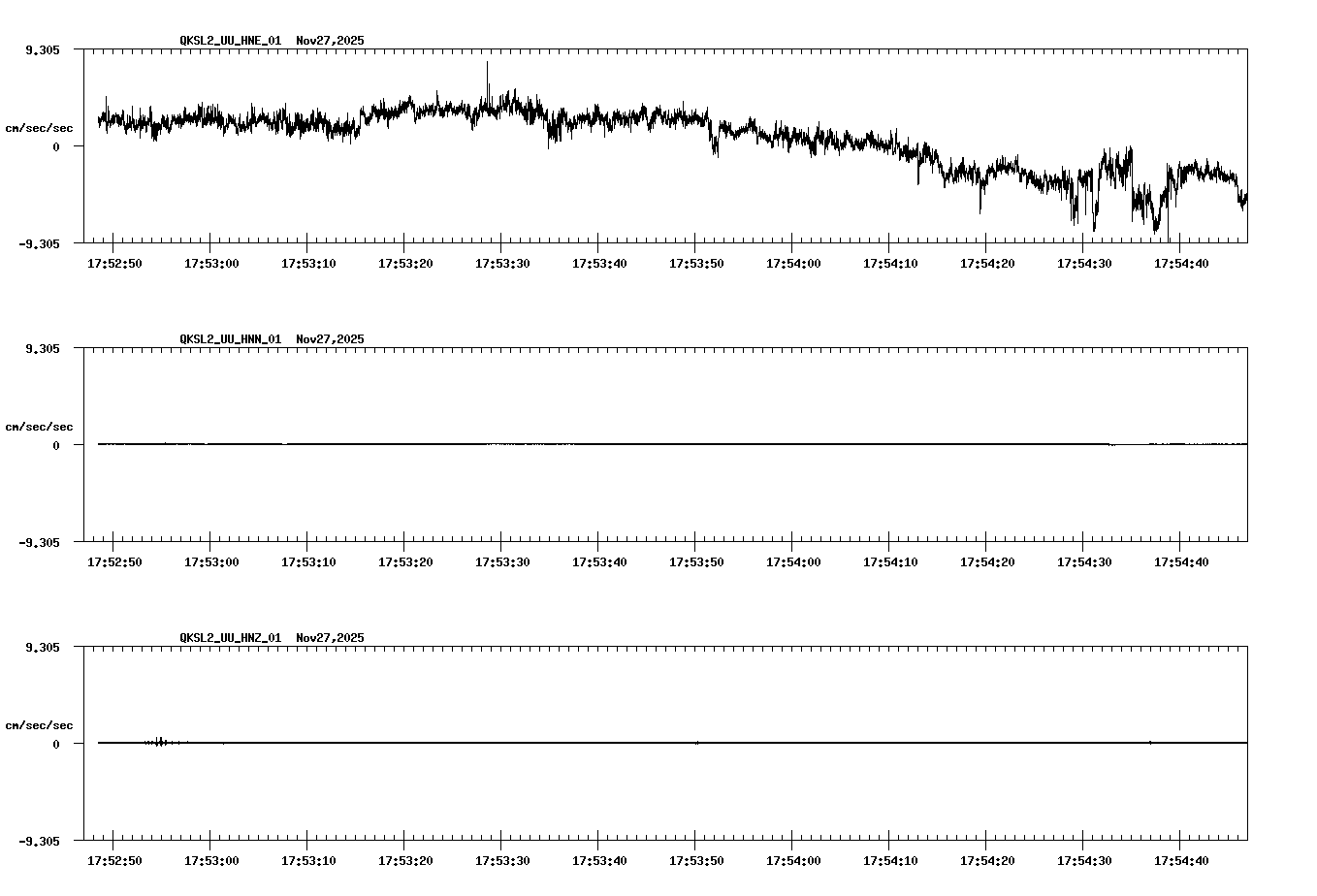Select the QKSL2_UU_HNZ_01 channel label
This screenshot has width=1317, height=896.
230,636
